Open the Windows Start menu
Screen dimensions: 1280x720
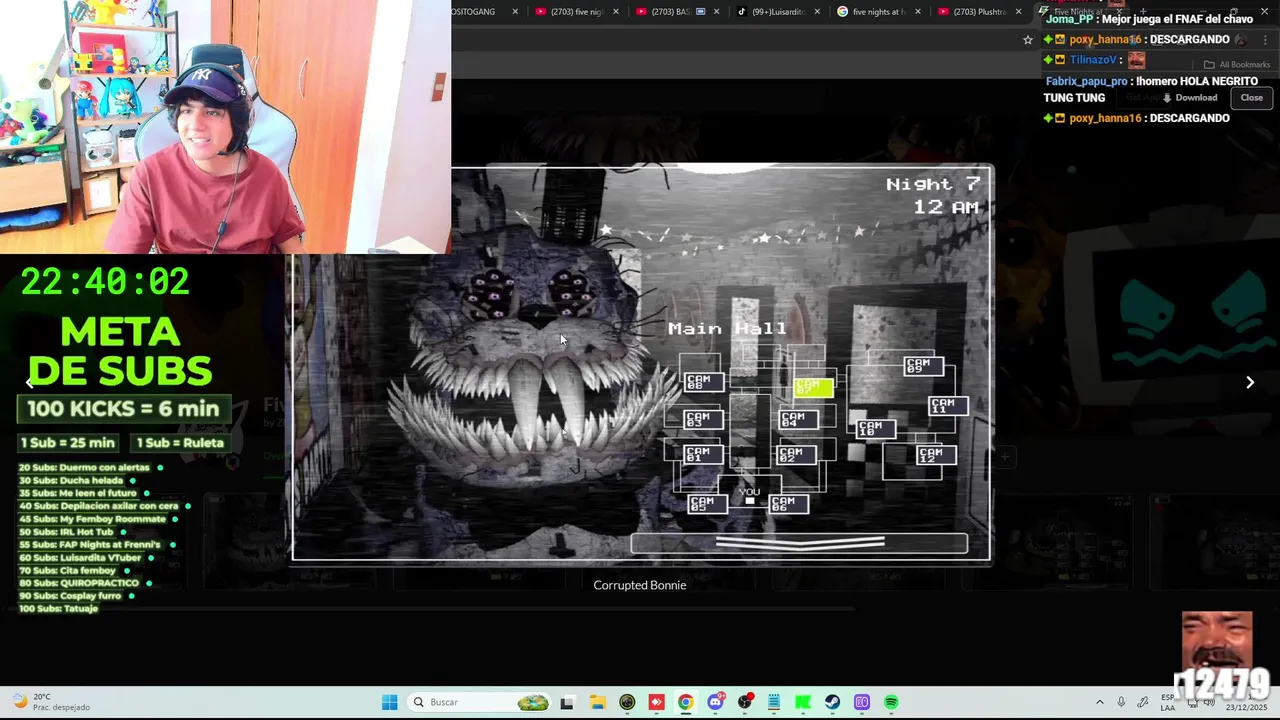coord(390,702)
